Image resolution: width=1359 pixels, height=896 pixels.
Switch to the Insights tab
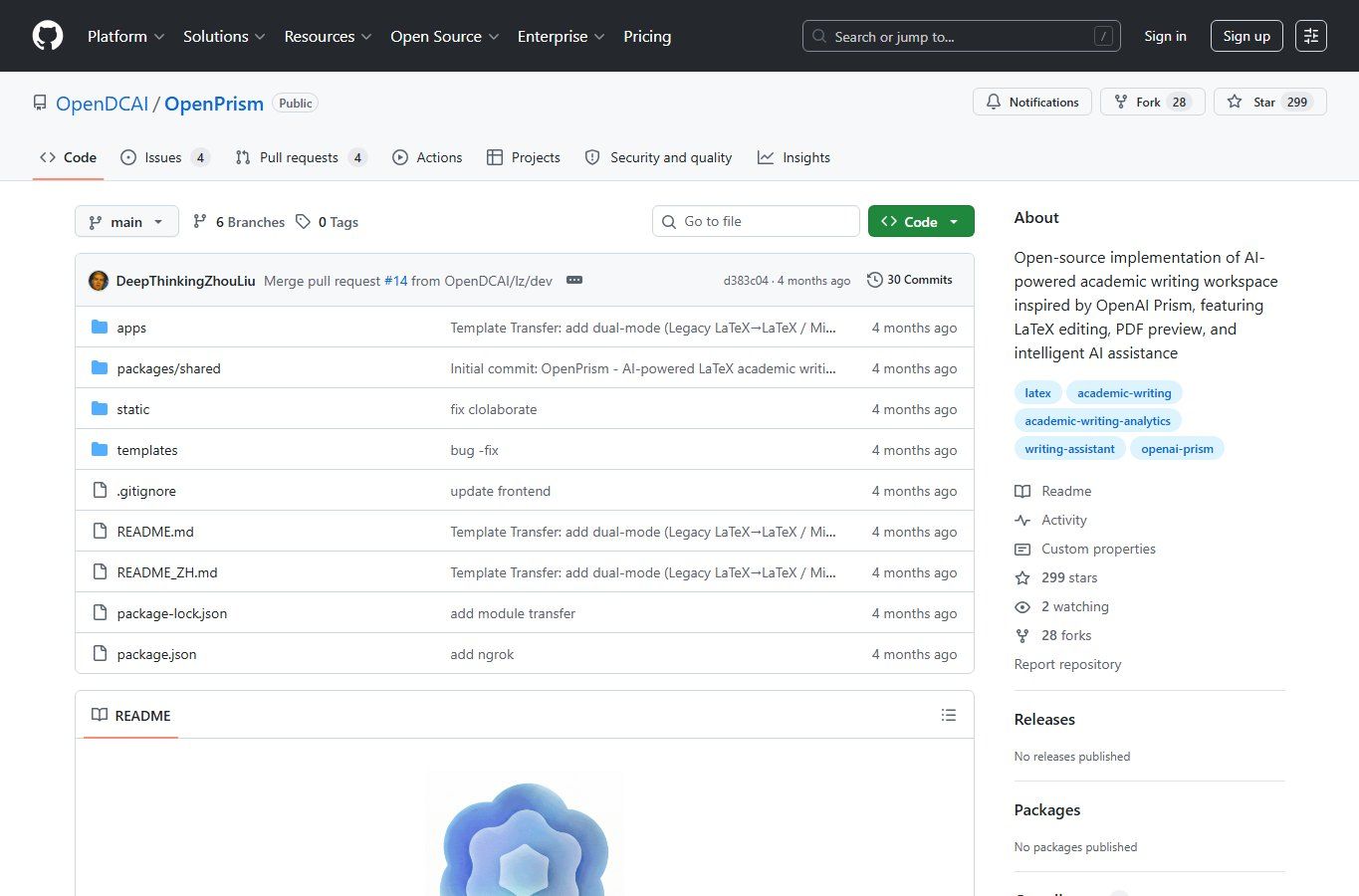pos(793,157)
